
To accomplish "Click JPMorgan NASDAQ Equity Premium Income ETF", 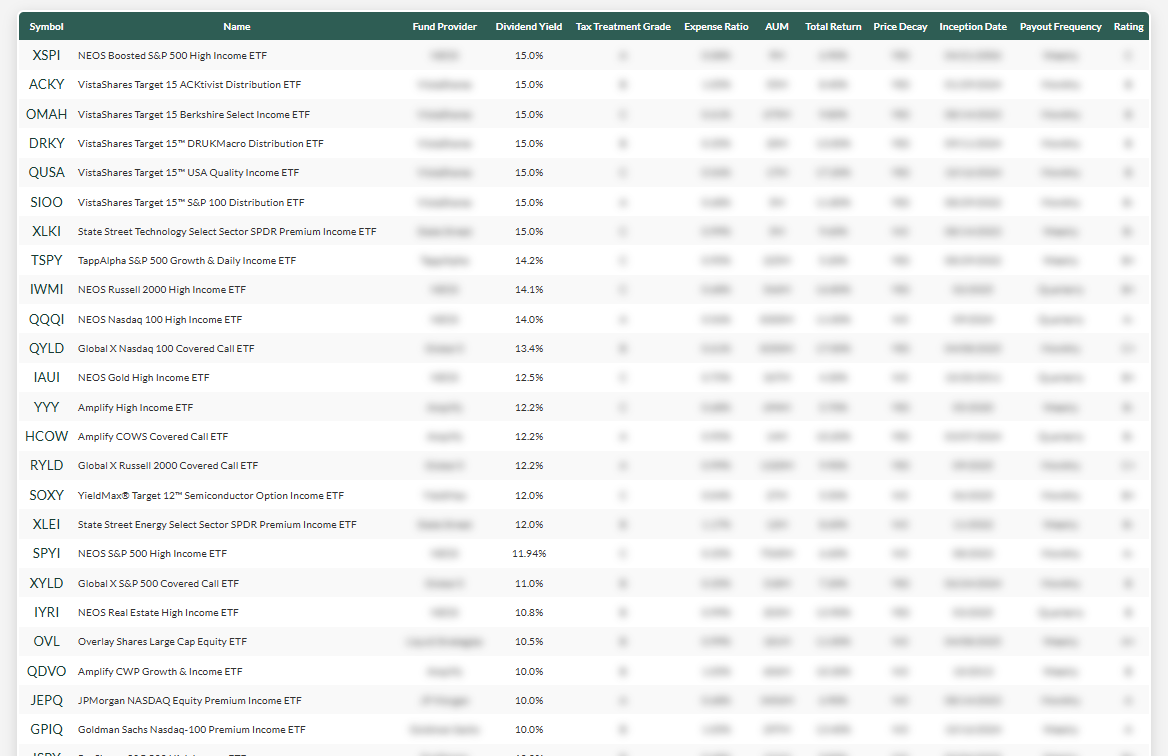I will [190, 700].
